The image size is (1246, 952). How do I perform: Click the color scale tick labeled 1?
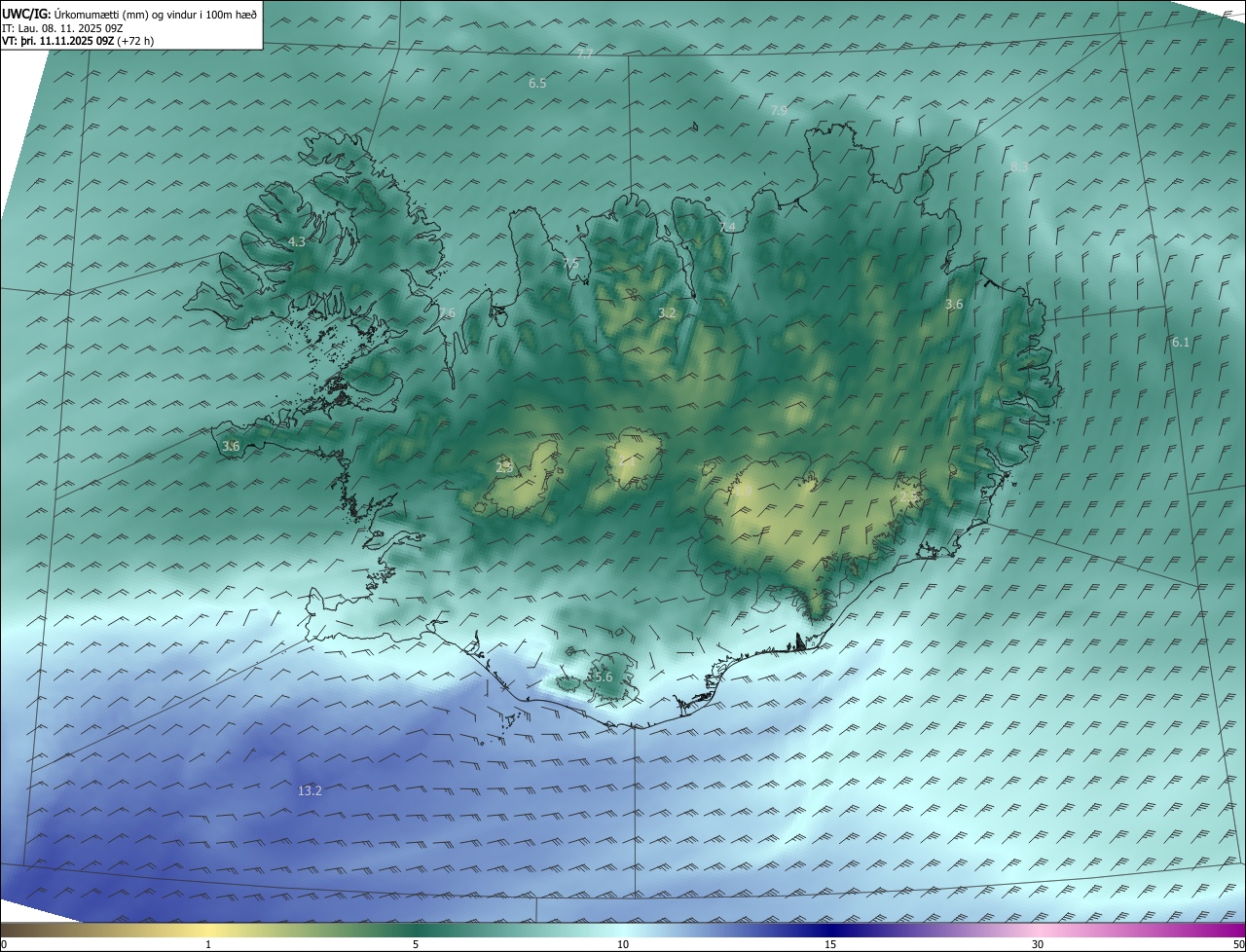tap(208, 944)
